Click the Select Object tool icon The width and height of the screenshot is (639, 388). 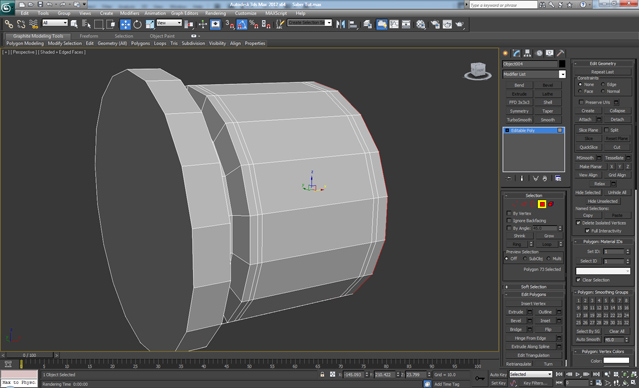click(x=74, y=24)
